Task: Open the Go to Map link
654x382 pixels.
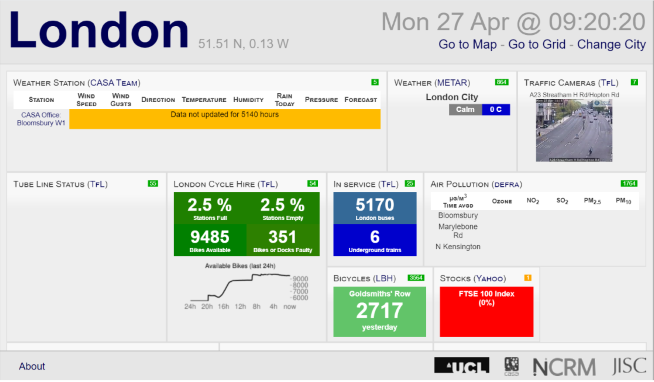Action: pos(467,44)
